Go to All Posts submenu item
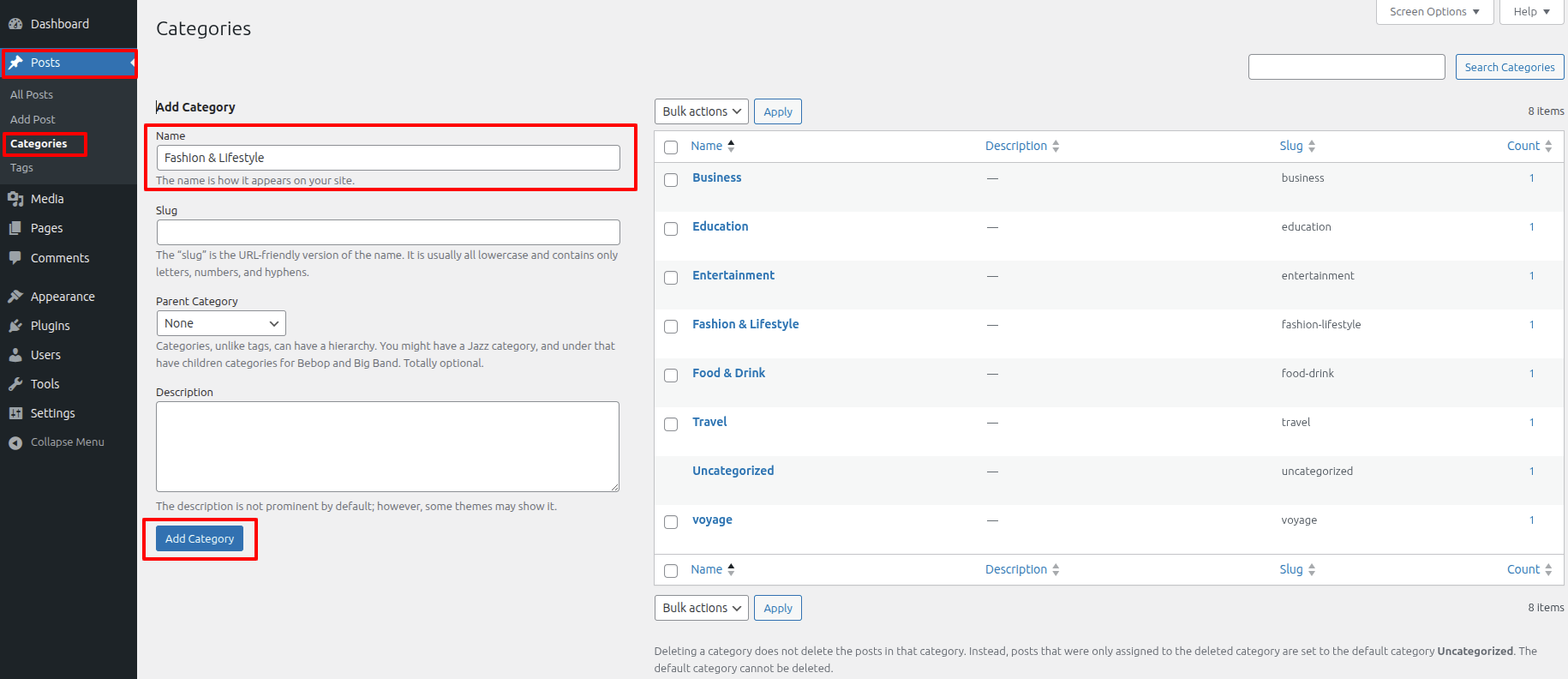 pos(32,94)
